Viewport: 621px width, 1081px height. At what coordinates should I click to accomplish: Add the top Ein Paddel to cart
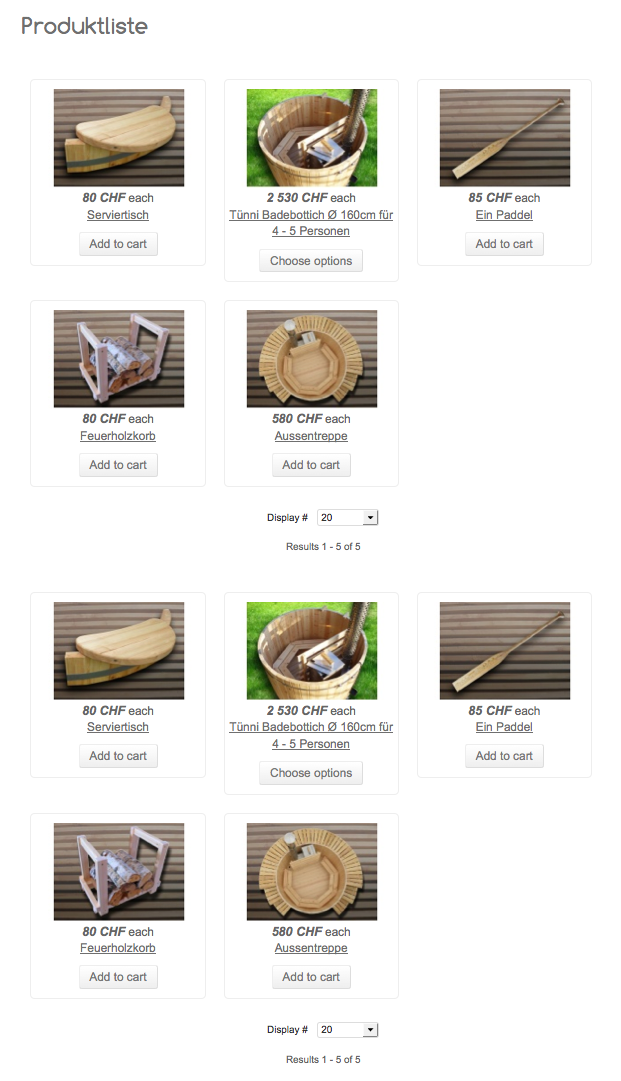tap(504, 244)
